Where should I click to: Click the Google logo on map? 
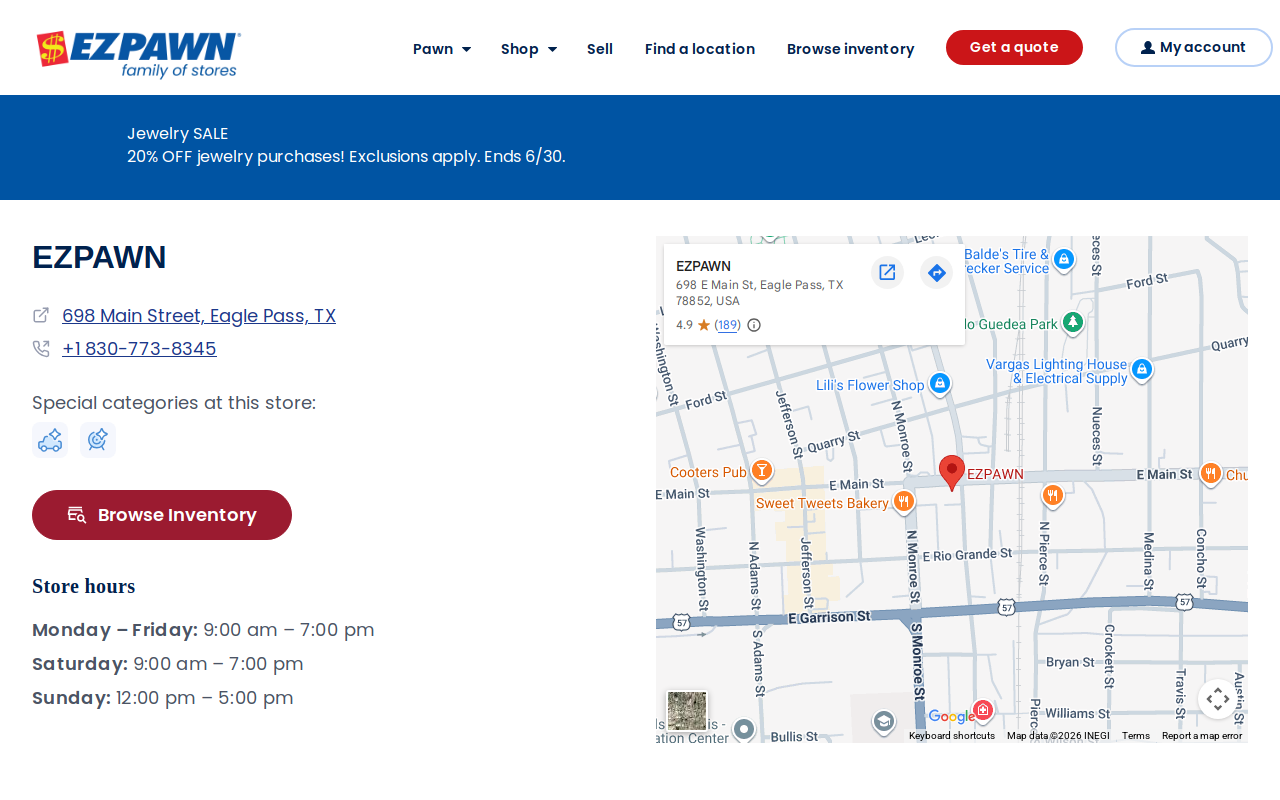point(951,716)
